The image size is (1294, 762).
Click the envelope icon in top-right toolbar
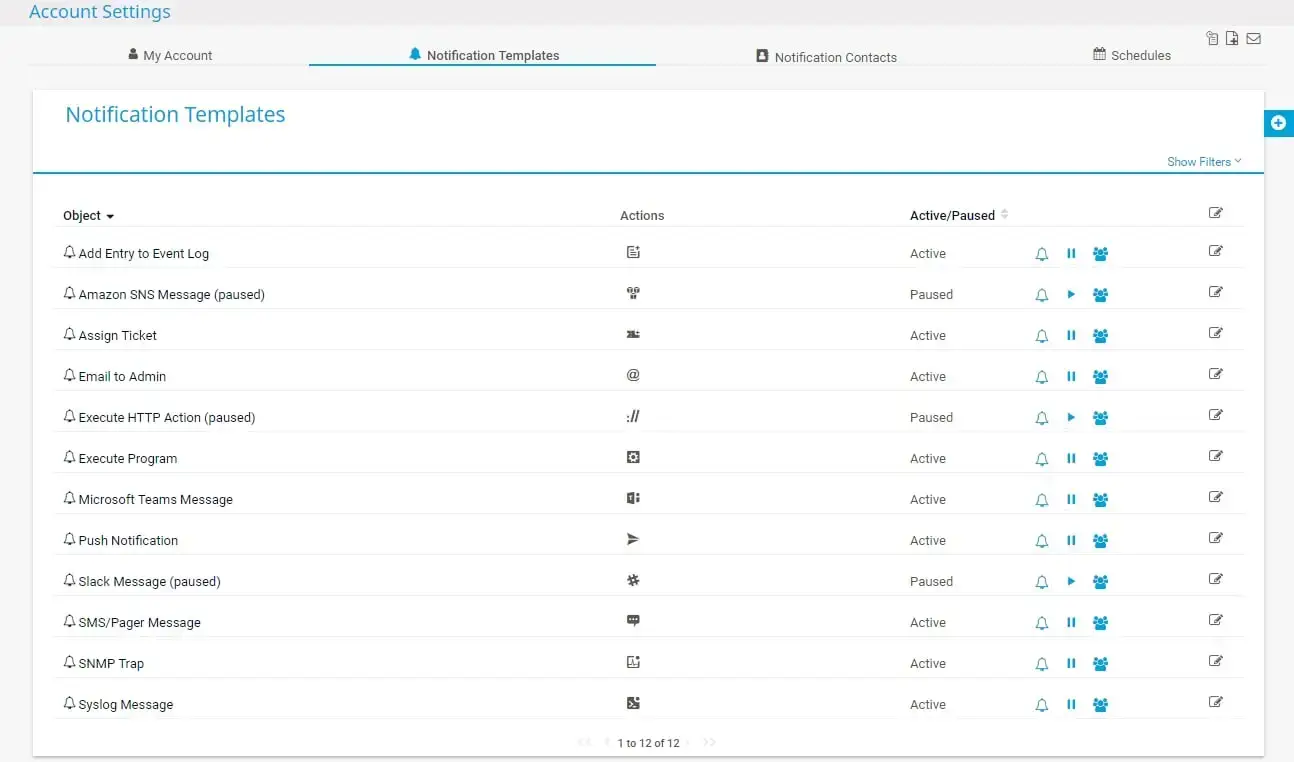(x=1253, y=38)
